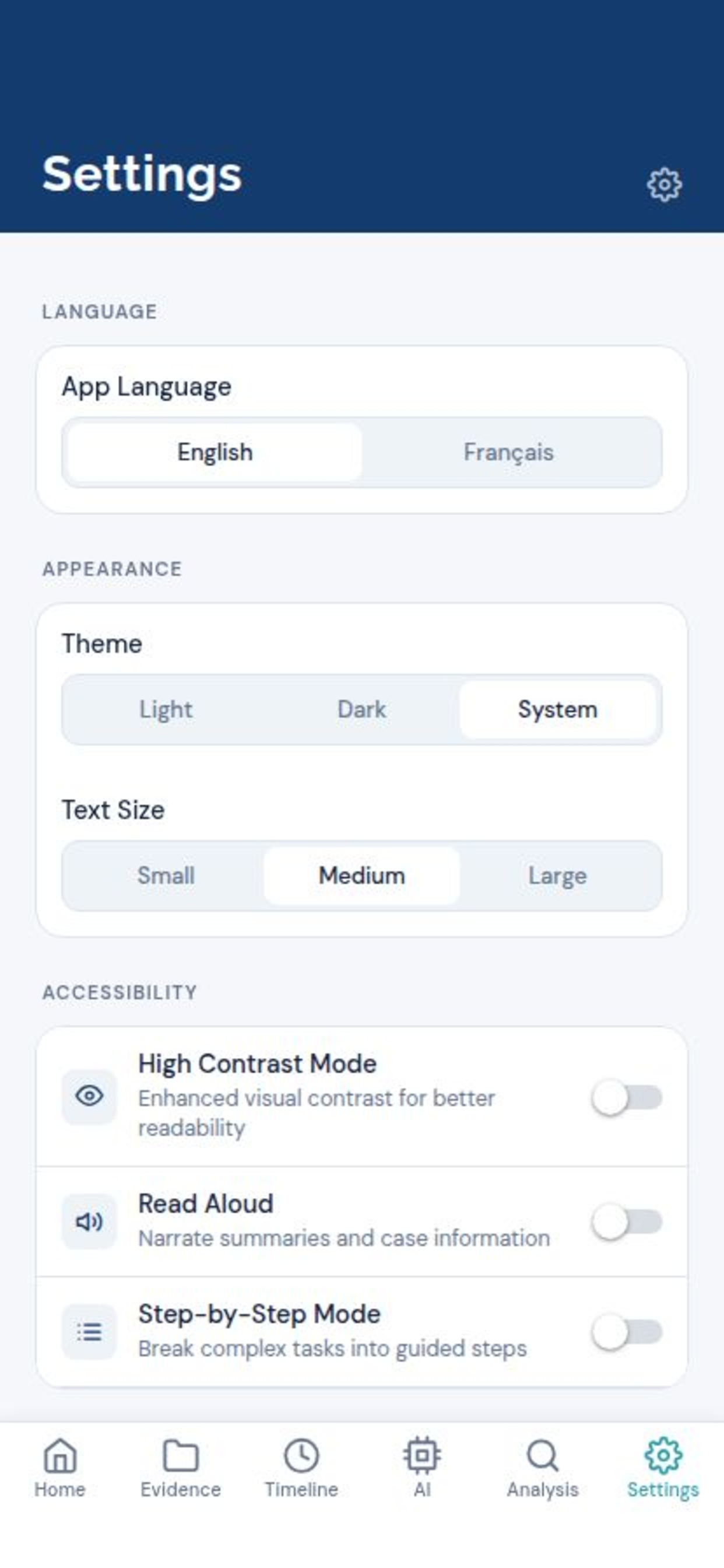Screen dimensions: 724x1568
Task: Select the System theme option
Action: coord(557,709)
